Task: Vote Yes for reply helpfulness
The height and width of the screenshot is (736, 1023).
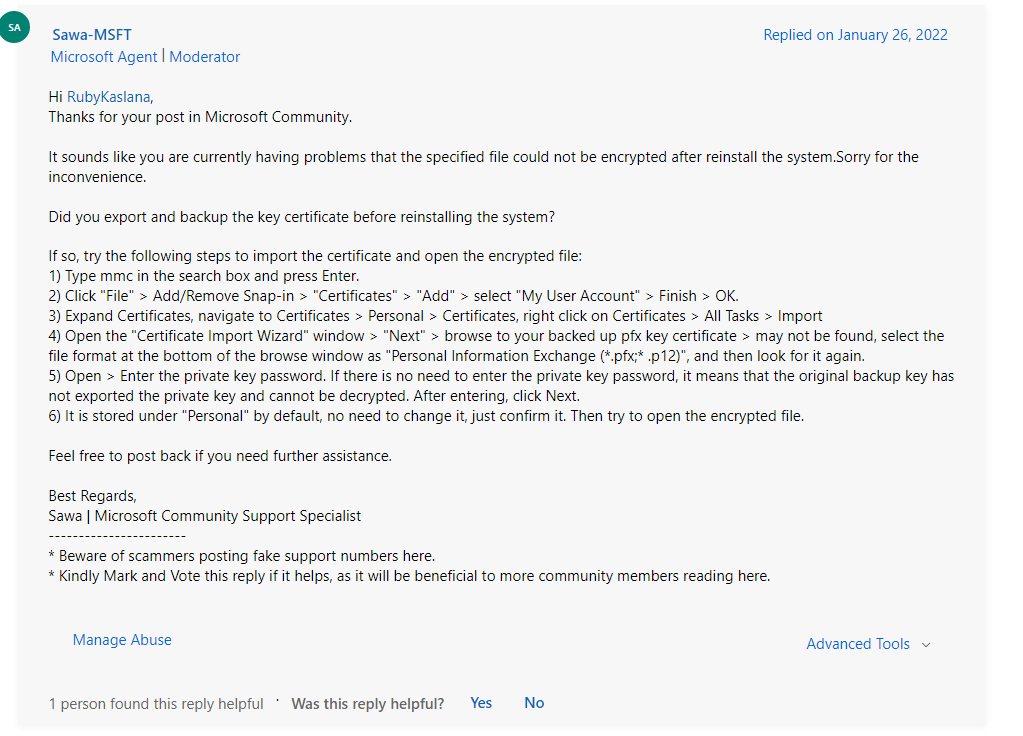Action: [x=481, y=703]
